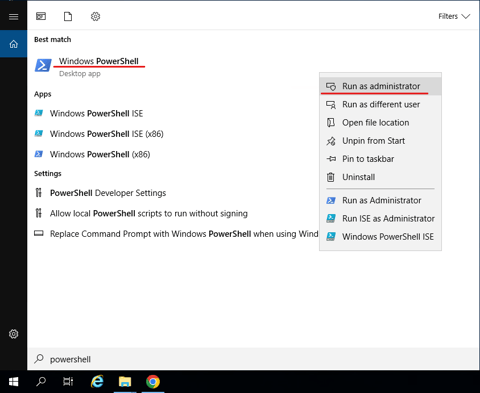The height and width of the screenshot is (393, 480).
Task: Open the Windows Start button
Action: click(x=13, y=382)
